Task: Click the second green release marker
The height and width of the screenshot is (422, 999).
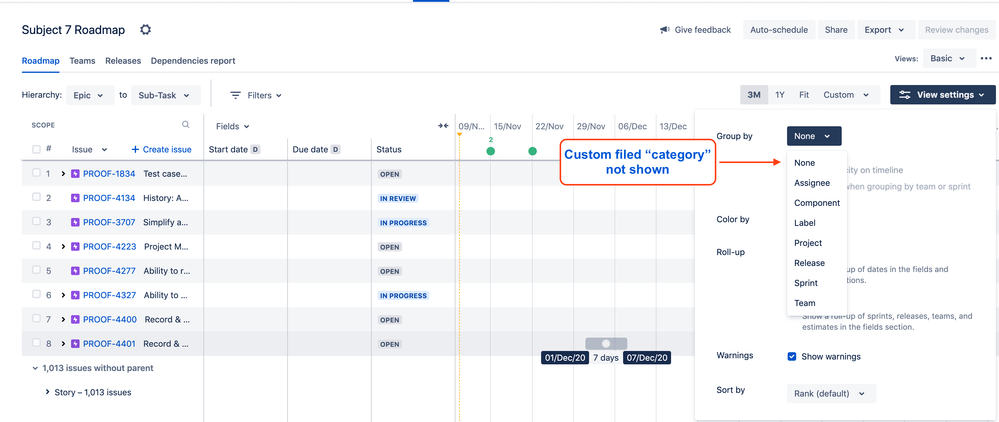Action: 533,151
